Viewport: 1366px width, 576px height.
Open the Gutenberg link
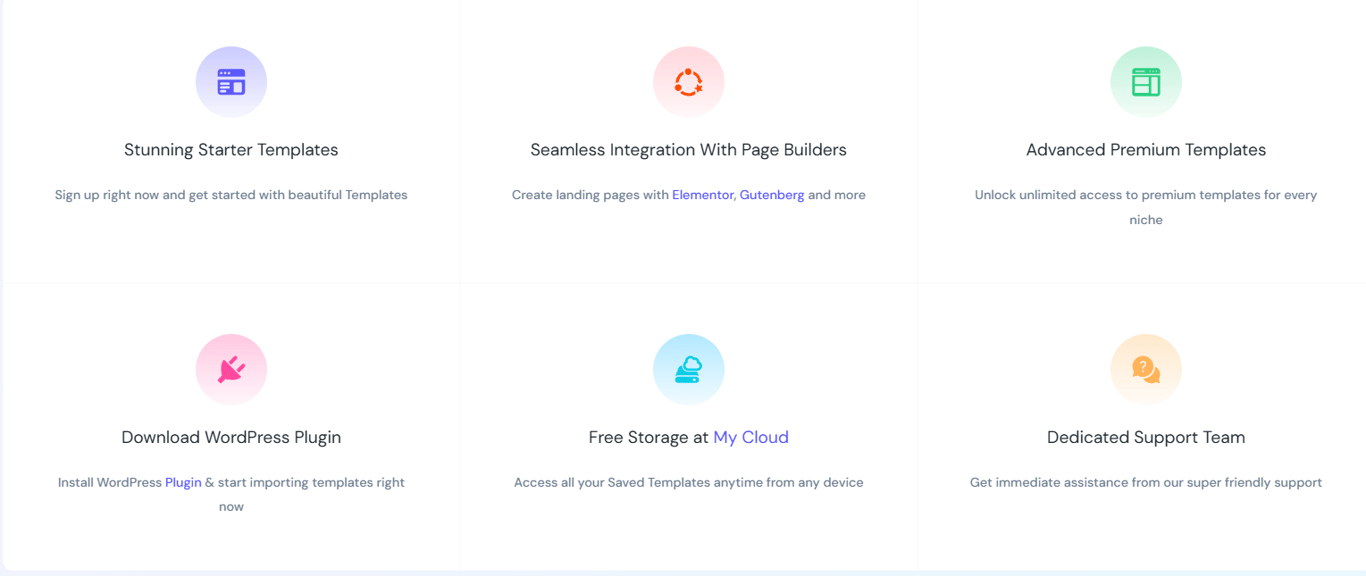coord(772,195)
